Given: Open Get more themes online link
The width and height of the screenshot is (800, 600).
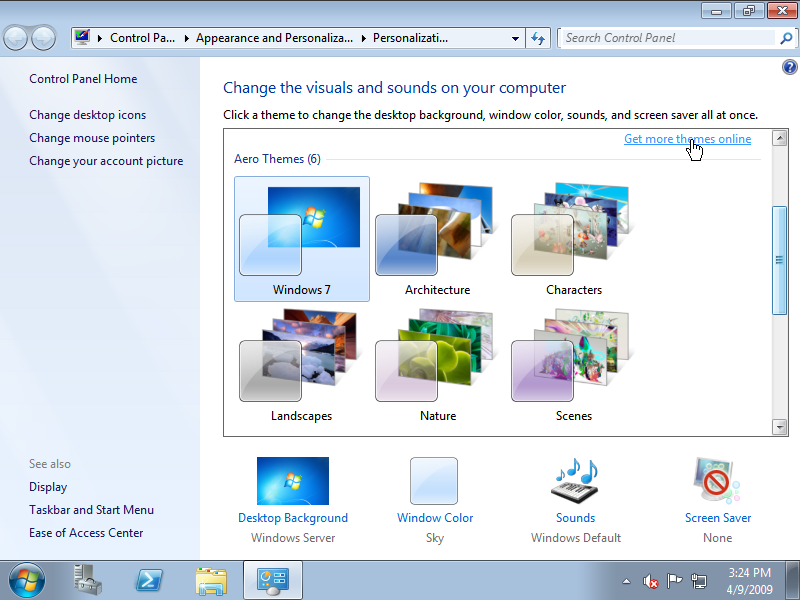Looking at the screenshot, I should 687,139.
